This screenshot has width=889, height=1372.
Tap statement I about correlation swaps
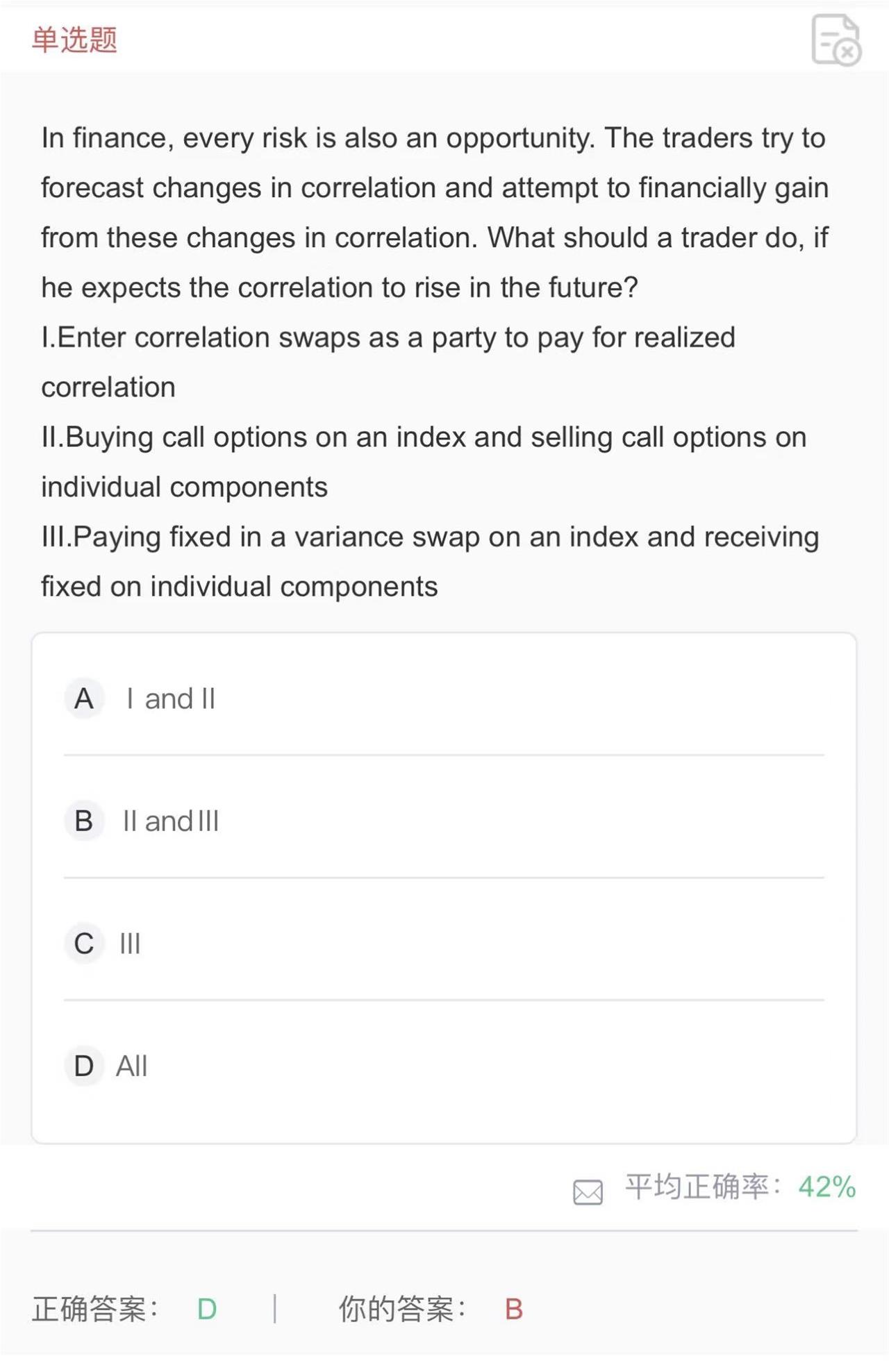click(x=388, y=362)
